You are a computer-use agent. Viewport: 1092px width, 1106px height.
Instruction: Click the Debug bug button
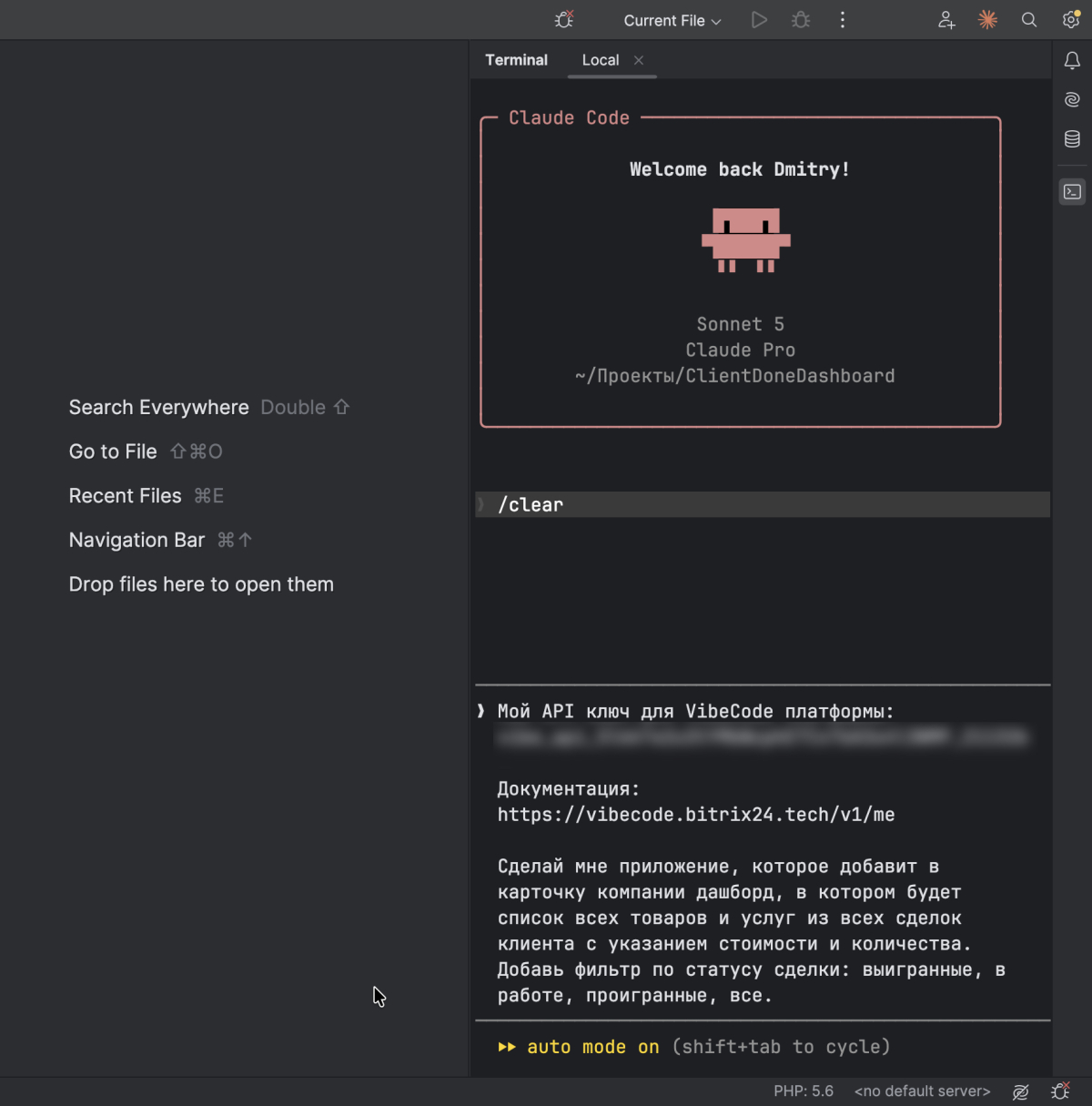[x=801, y=20]
